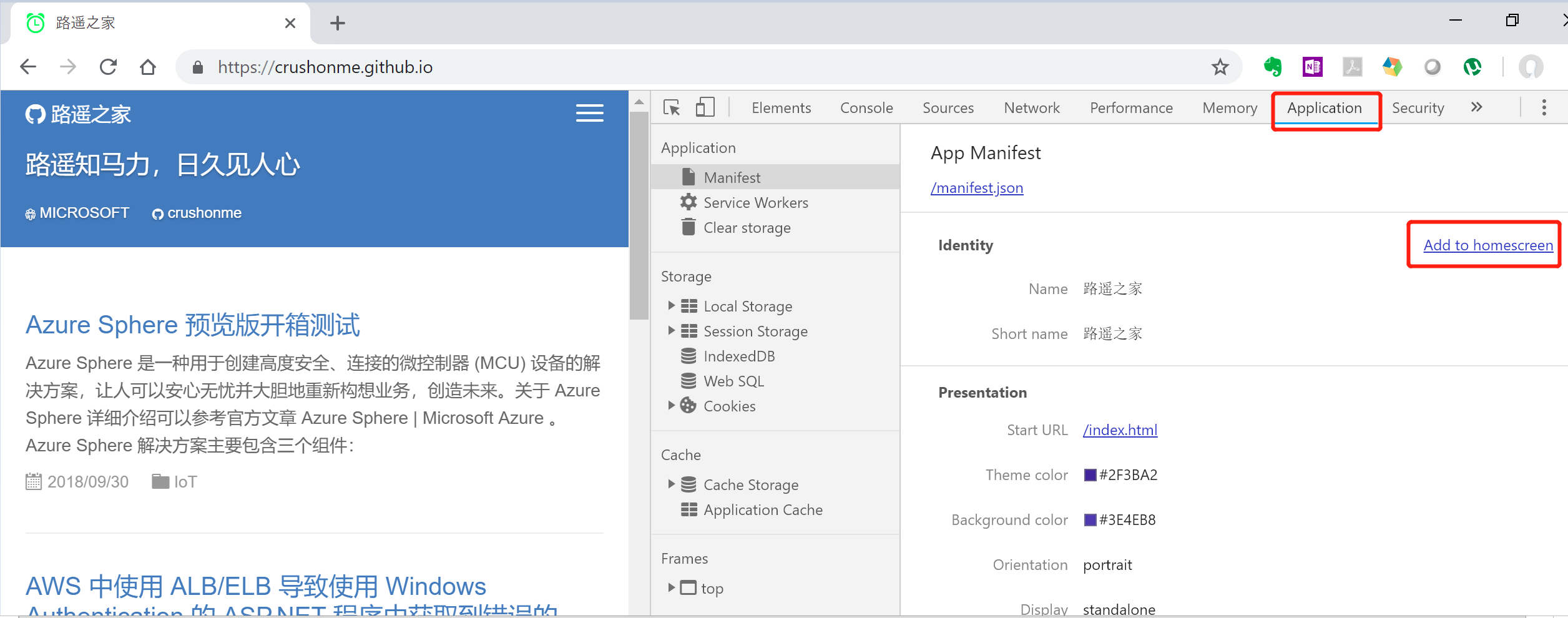
Task: Click the Clear storage trash icon
Action: point(688,227)
